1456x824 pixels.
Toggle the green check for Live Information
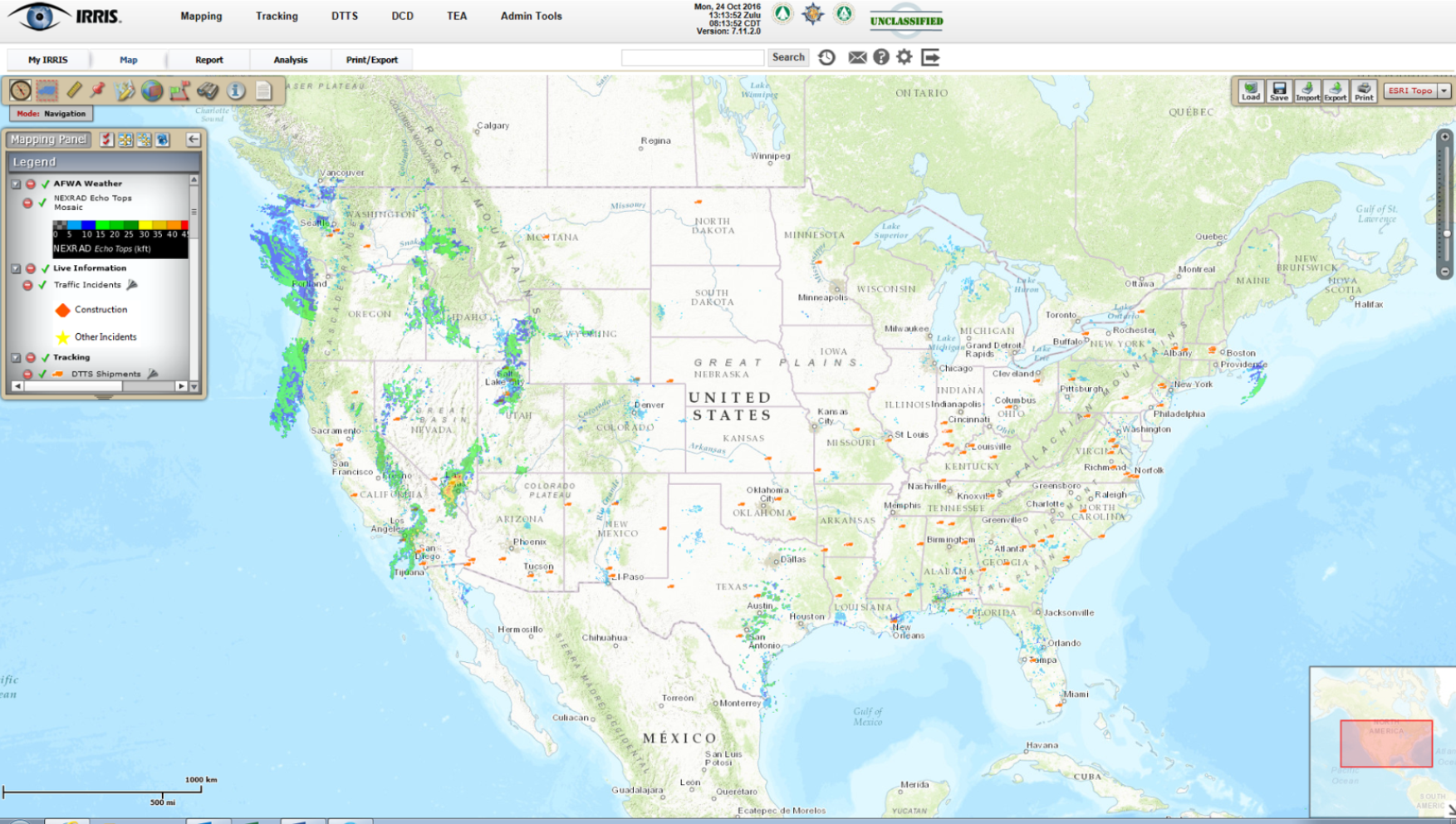(x=46, y=268)
